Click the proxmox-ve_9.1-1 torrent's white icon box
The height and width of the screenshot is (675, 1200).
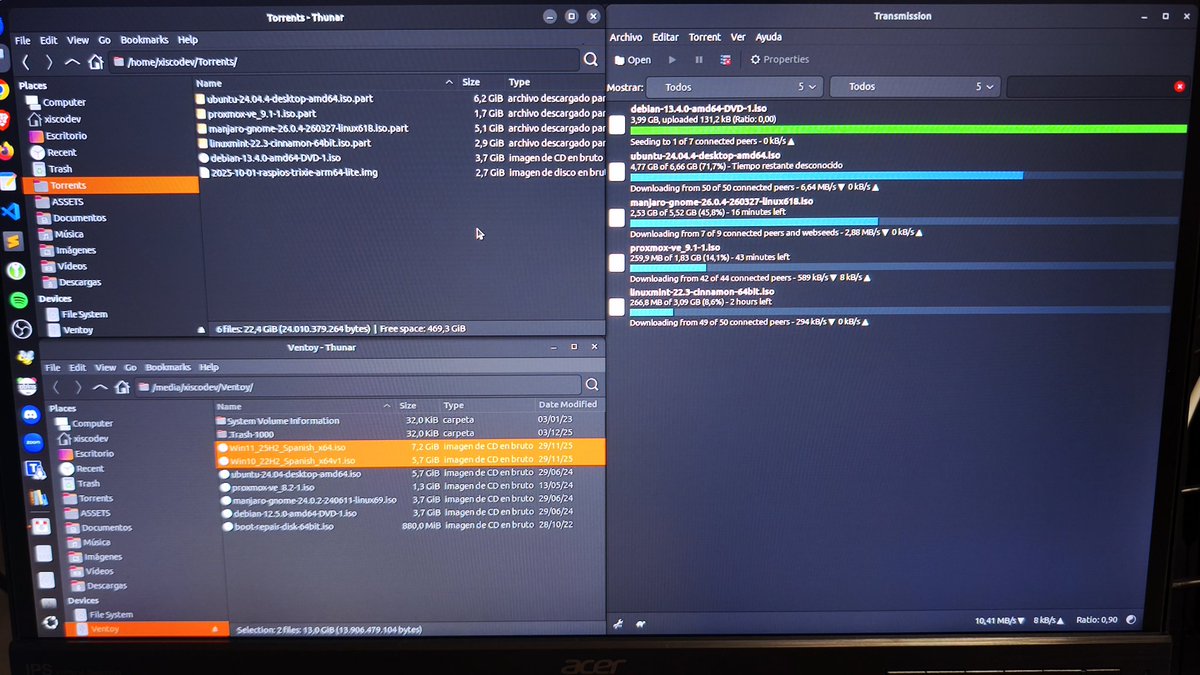click(617, 263)
